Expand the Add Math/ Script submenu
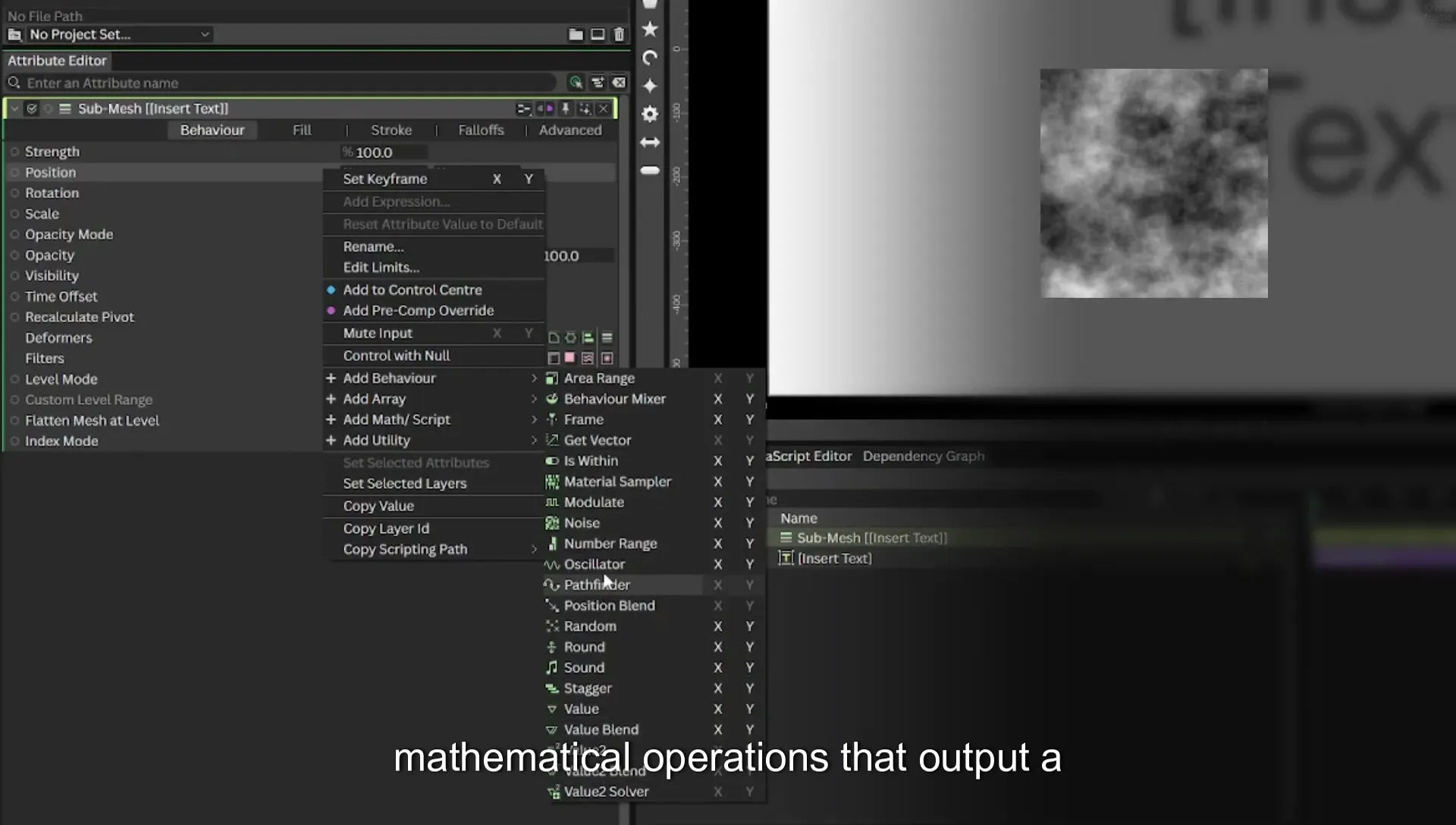The image size is (1456, 825). coord(433,419)
